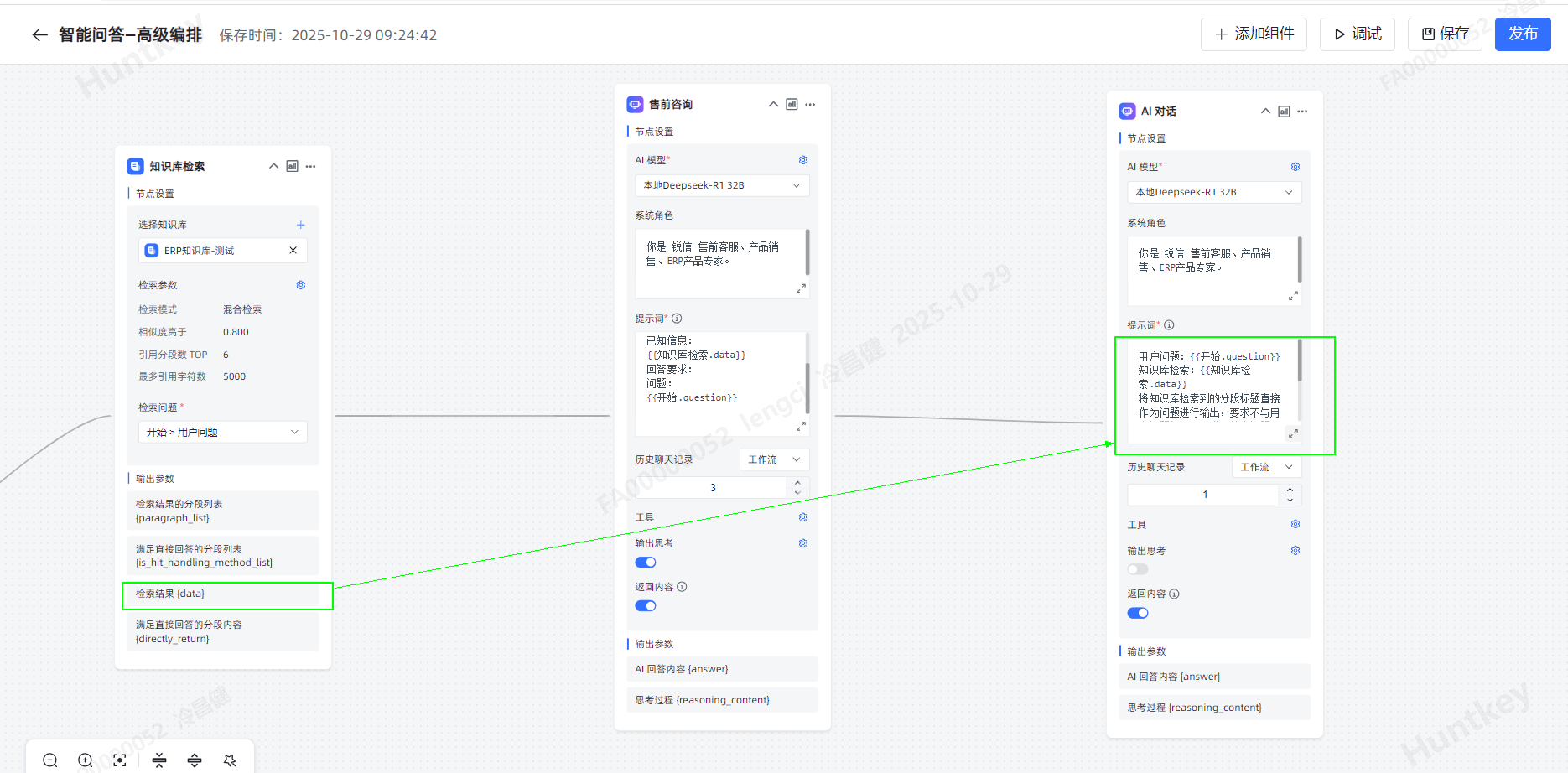
Task: Expand all nodes with the toolbar icon
Action: point(195,760)
